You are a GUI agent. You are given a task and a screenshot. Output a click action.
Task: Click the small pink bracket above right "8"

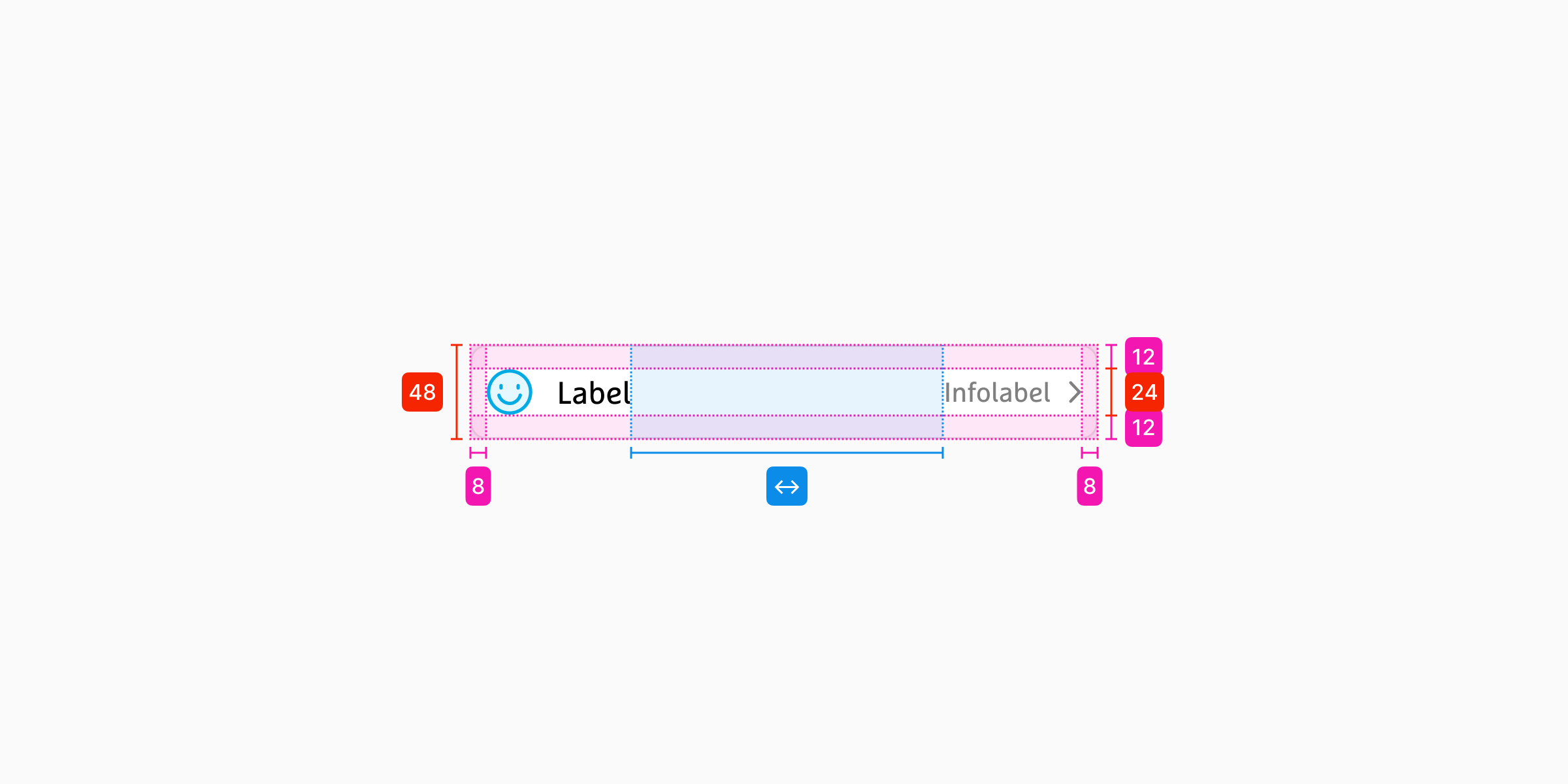coord(1089,453)
